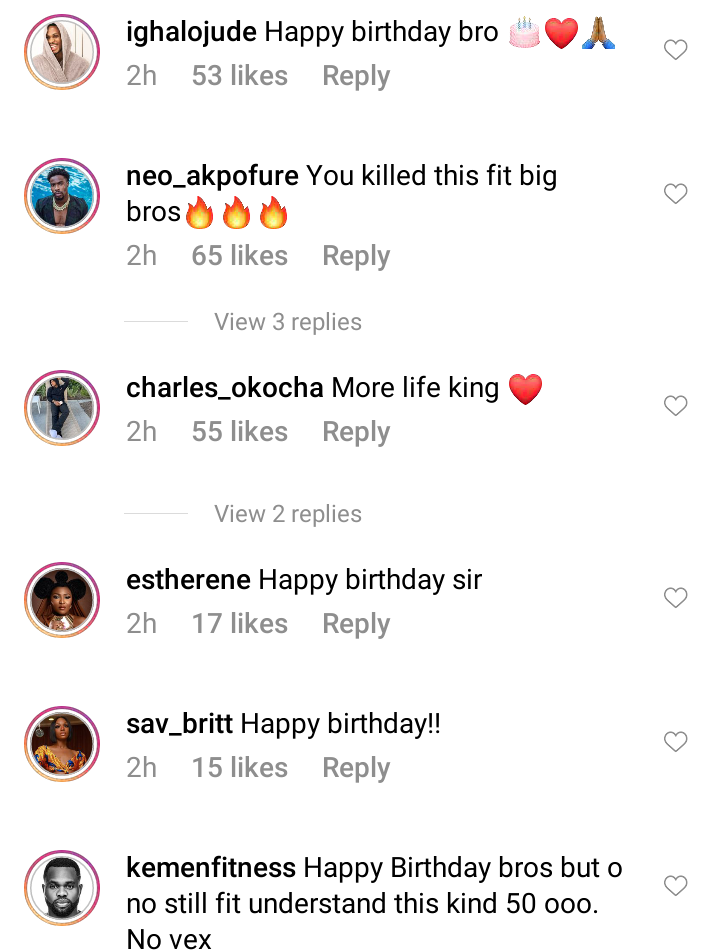View the "65 likes" list on neo_akpofure's comment
Screen dimensions: 720x952
pyautogui.click(x=239, y=256)
